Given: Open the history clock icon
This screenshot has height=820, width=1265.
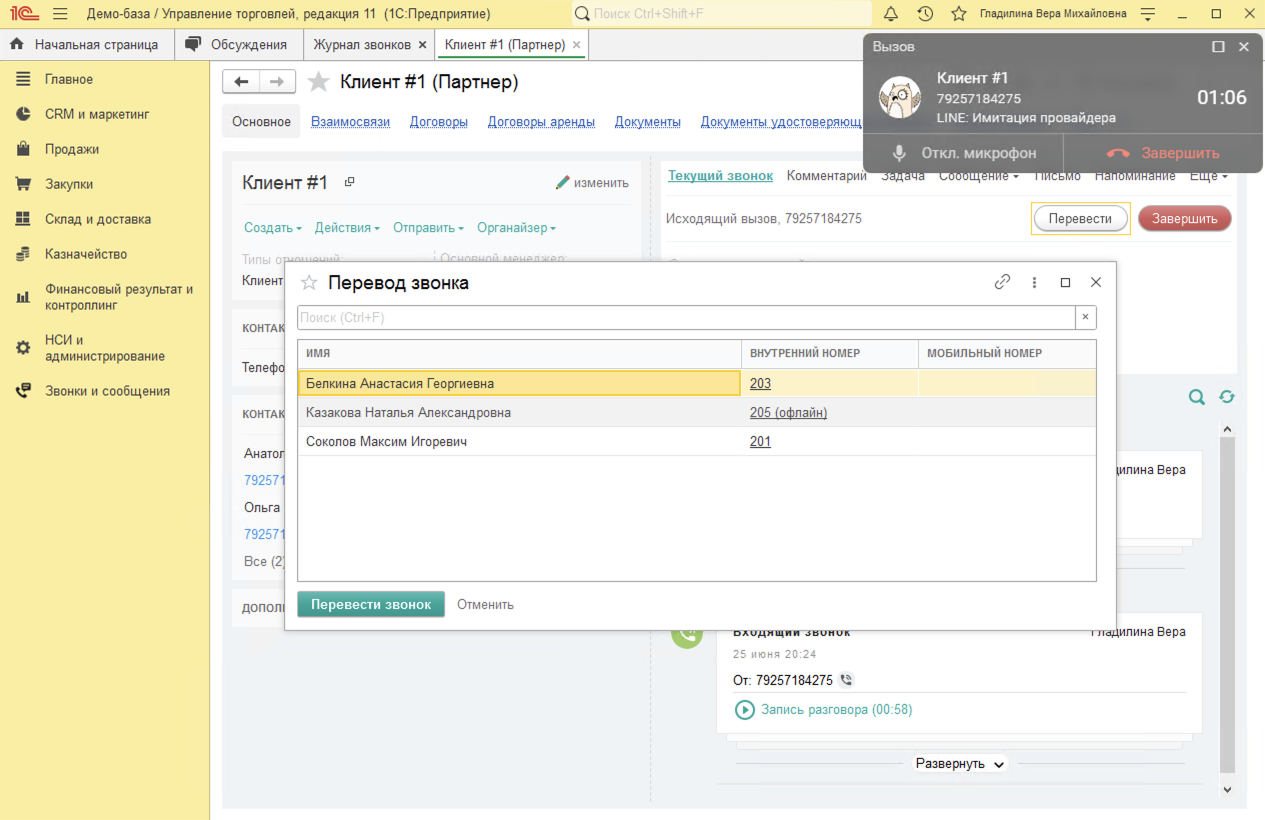Looking at the screenshot, I should [x=925, y=14].
